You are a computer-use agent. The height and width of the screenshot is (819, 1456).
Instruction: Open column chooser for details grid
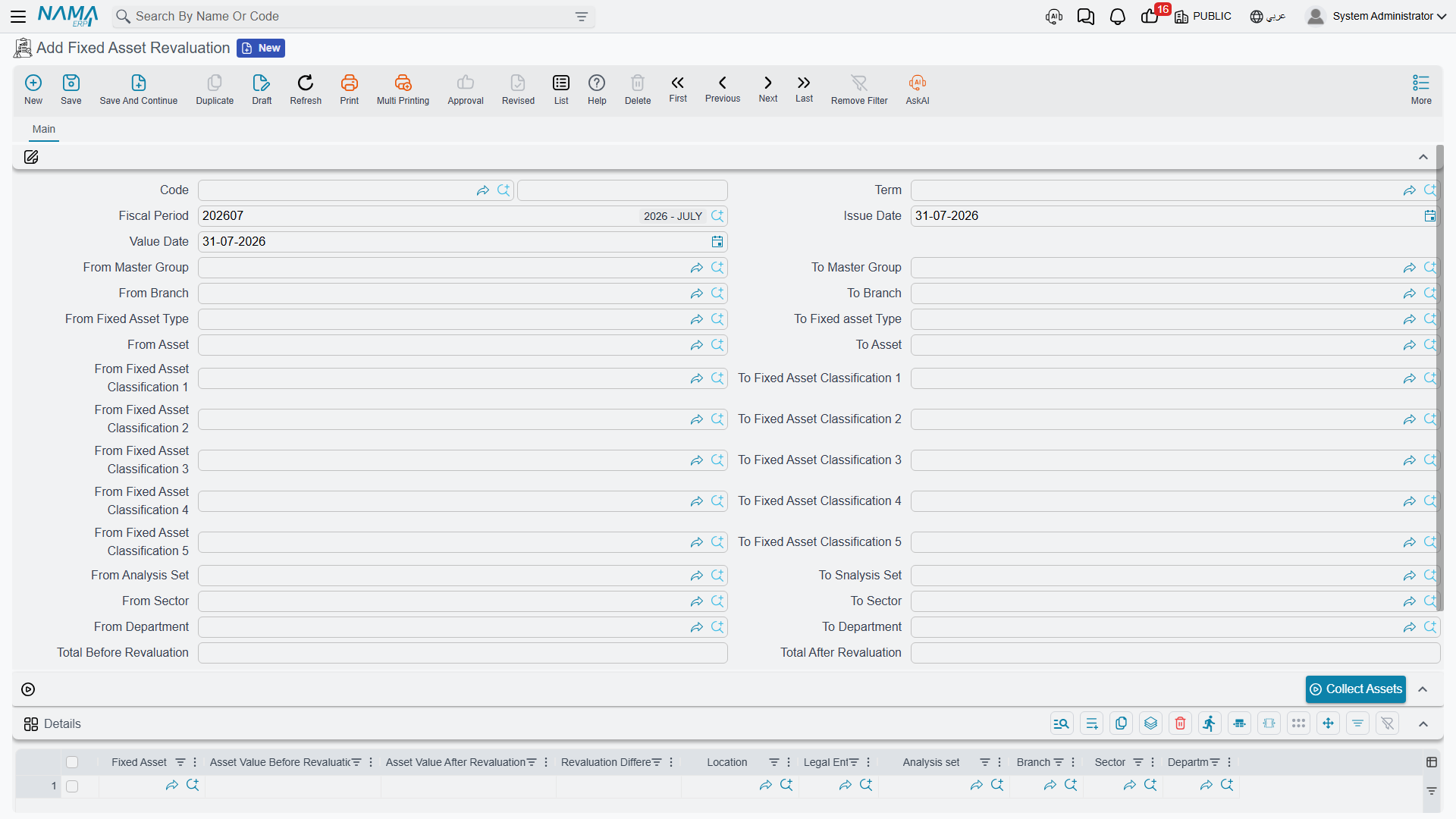[1432, 762]
